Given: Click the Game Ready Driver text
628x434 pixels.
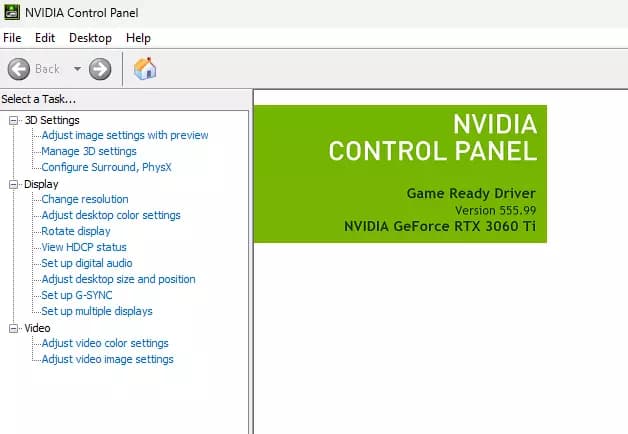Looking at the screenshot, I should [x=471, y=193].
